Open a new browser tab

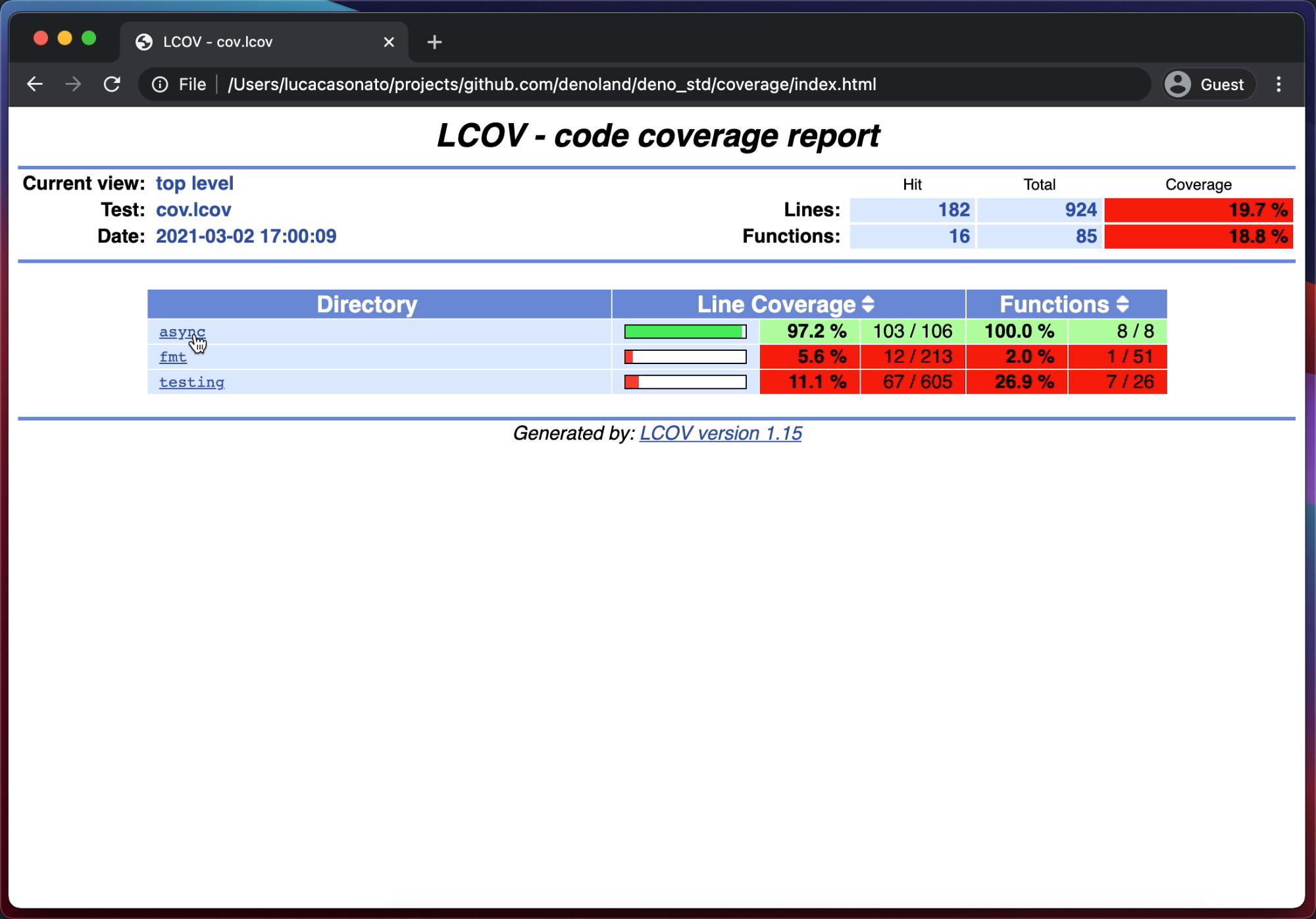[434, 42]
